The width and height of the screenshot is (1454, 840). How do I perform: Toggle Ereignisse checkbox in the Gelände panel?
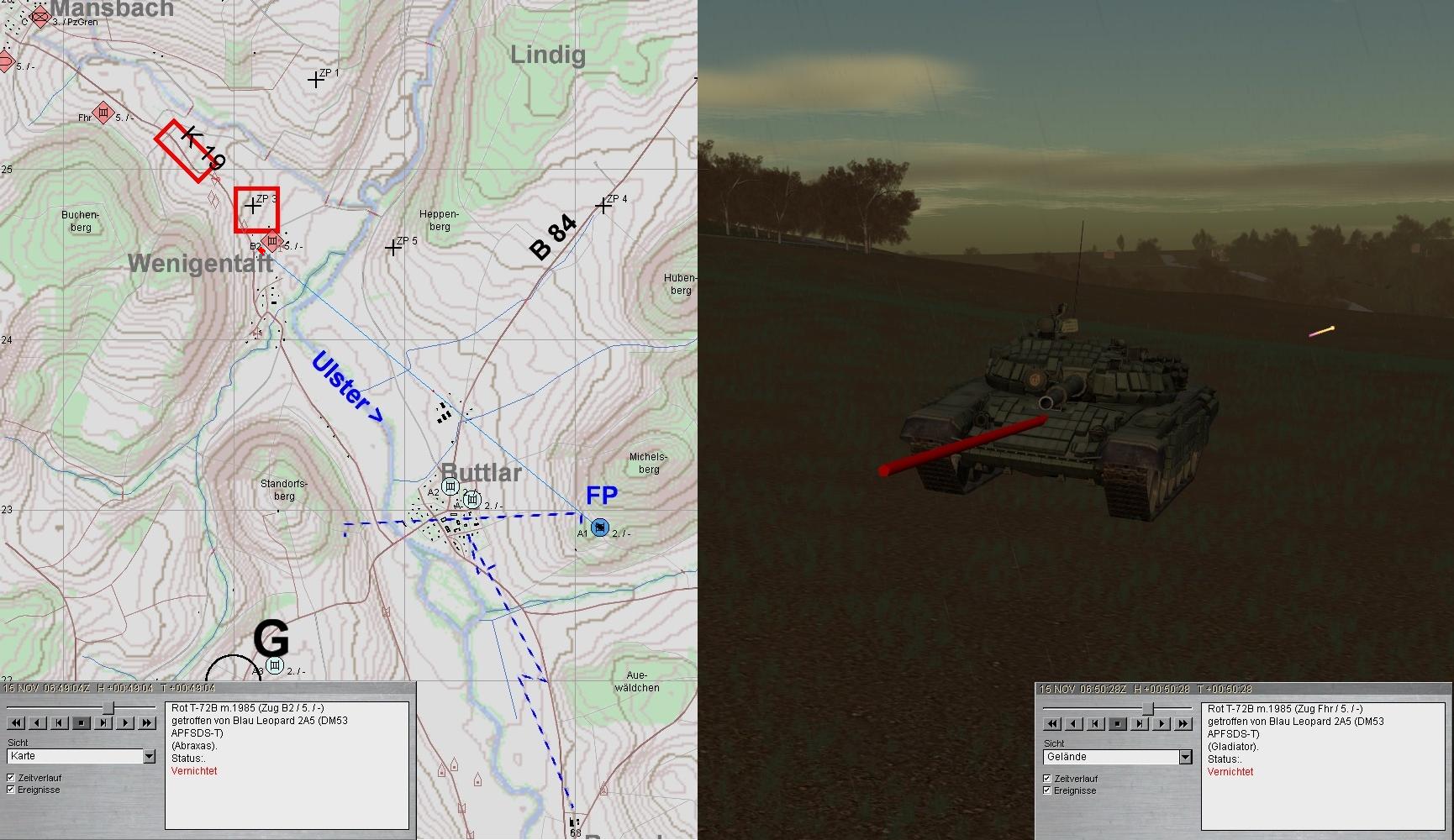click(1047, 790)
